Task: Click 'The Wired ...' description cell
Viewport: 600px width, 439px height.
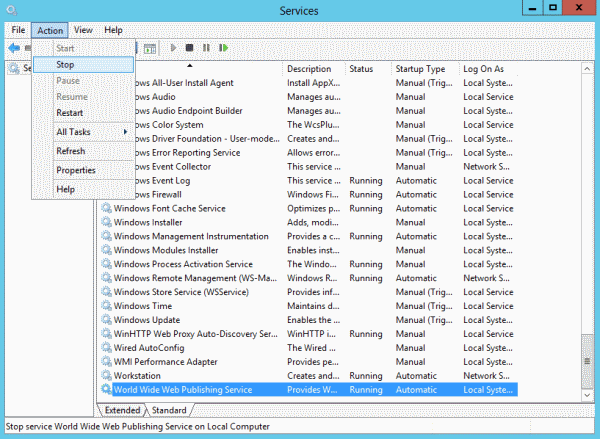Action: [x=311, y=348]
